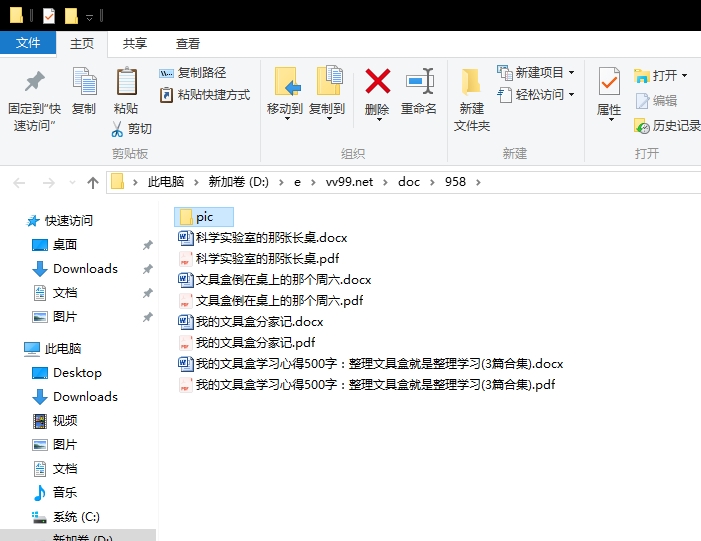Screen dimensions: 701x541
Task: Select This PC (此电脑) in sidebar
Action: point(53,349)
